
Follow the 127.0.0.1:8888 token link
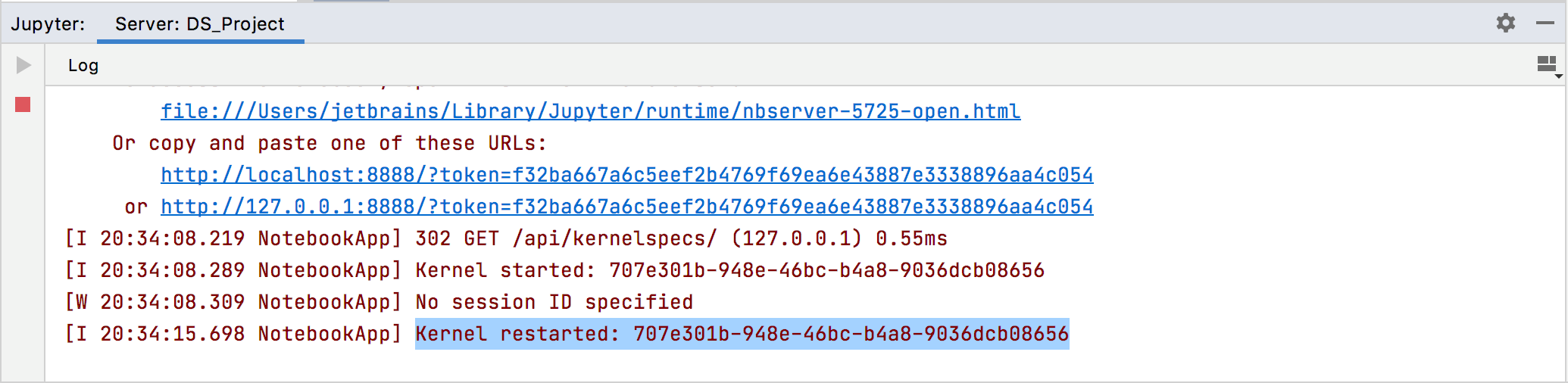626,207
